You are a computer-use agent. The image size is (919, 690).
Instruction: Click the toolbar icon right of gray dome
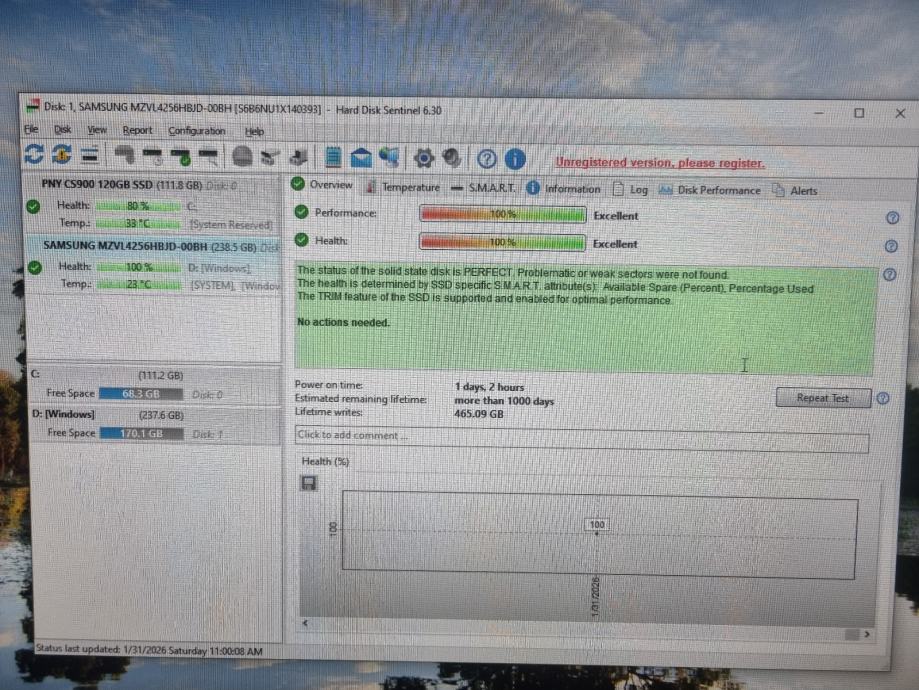[x=270, y=157]
